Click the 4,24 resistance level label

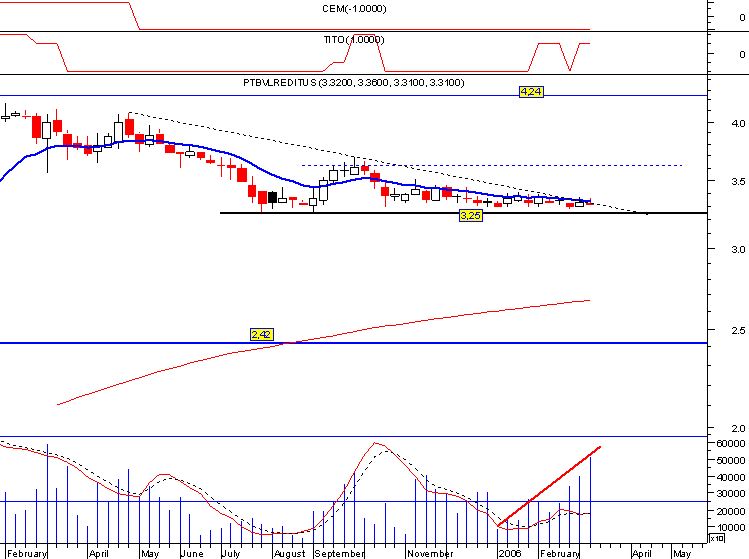(531, 92)
